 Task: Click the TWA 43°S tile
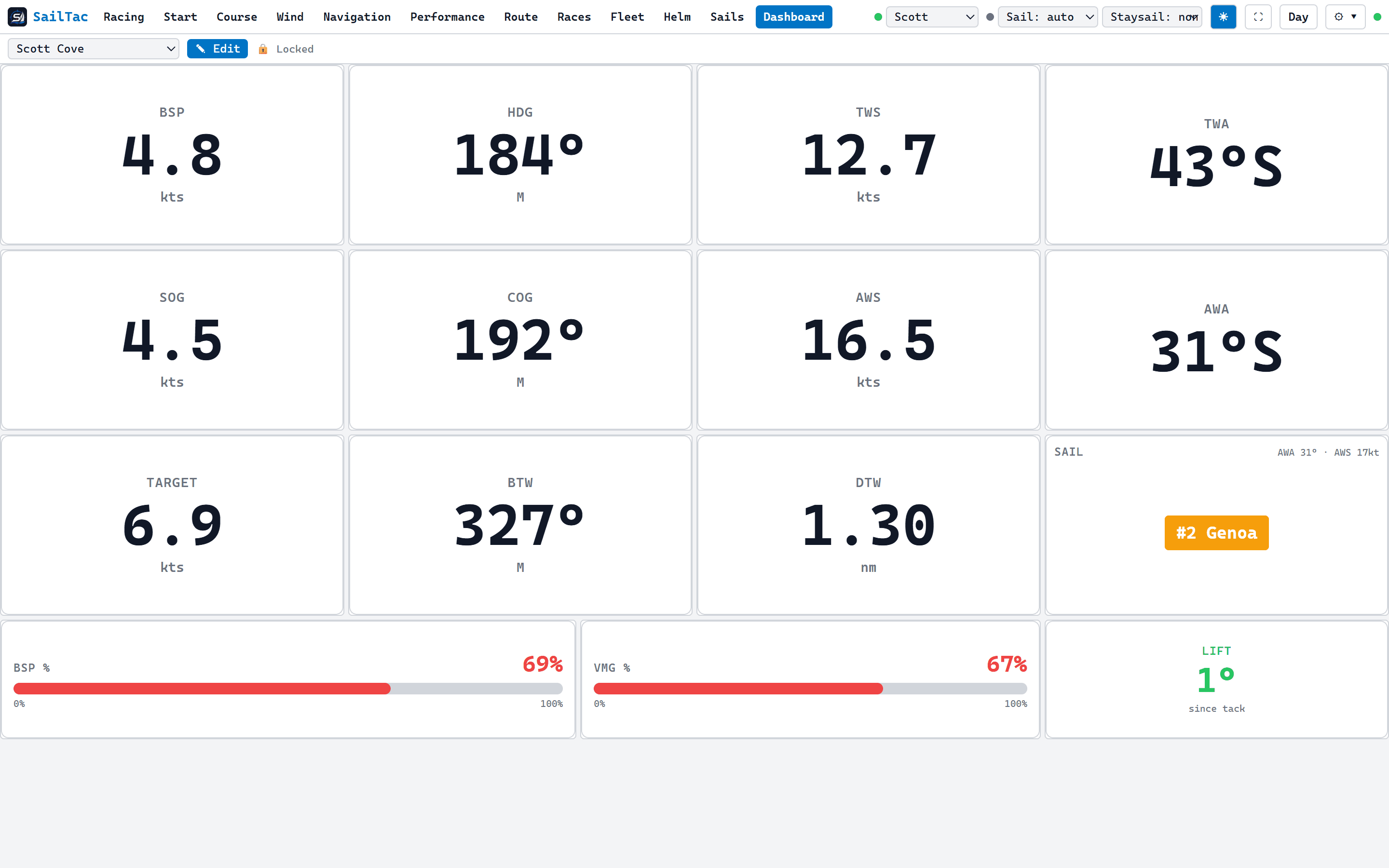(x=1216, y=154)
